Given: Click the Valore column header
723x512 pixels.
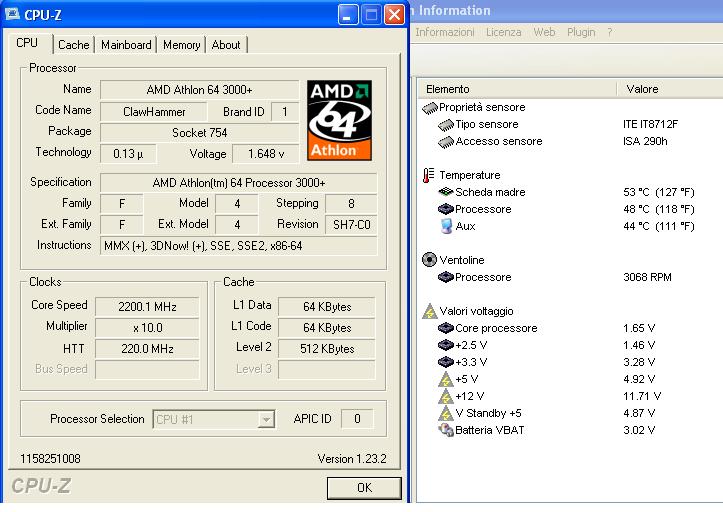Looking at the screenshot, I should pyautogui.click(x=670, y=89).
